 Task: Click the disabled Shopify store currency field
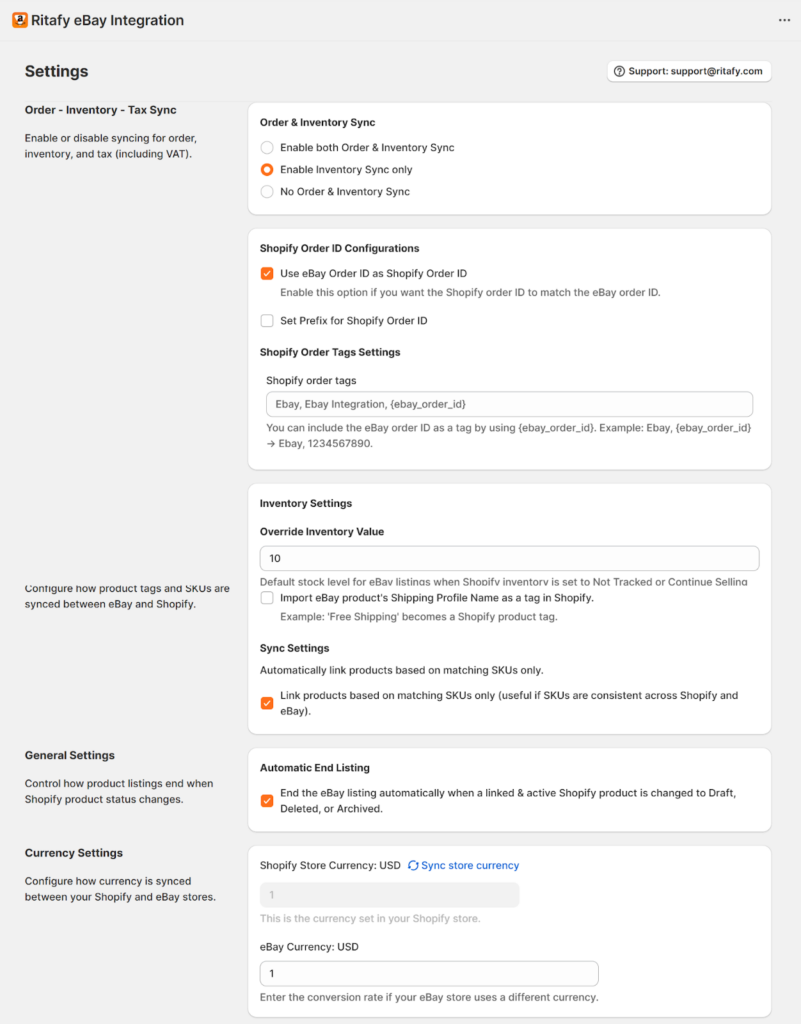[390, 895]
